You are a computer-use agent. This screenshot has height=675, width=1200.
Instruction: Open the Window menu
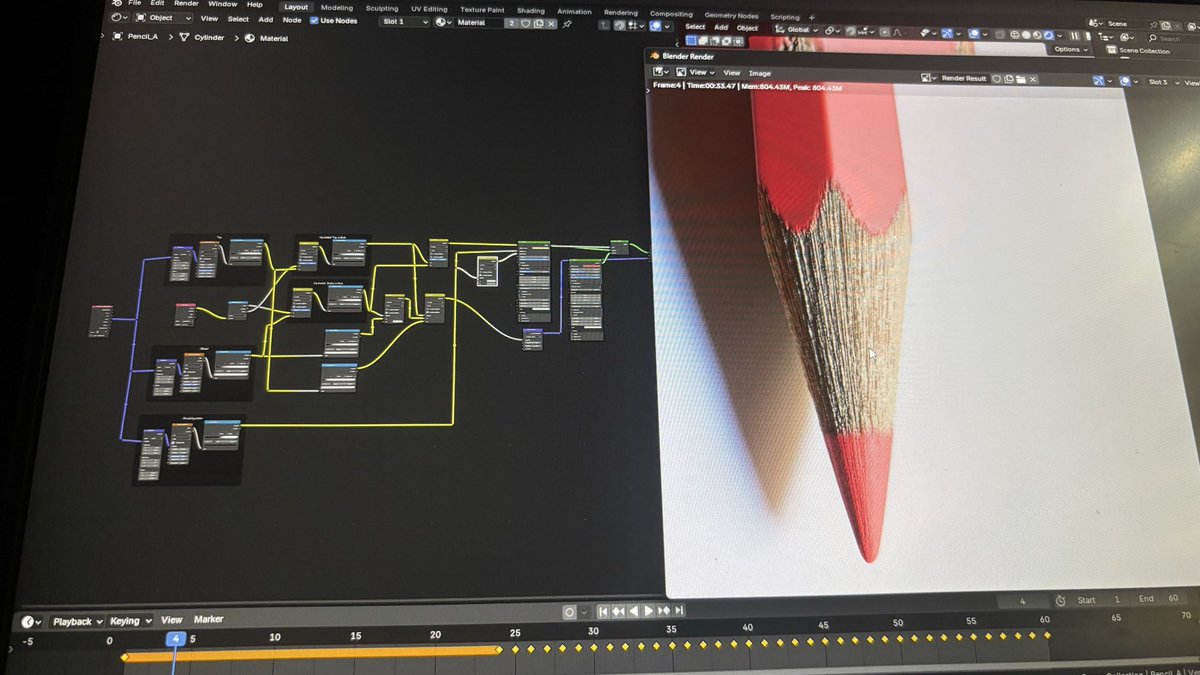[x=223, y=4]
